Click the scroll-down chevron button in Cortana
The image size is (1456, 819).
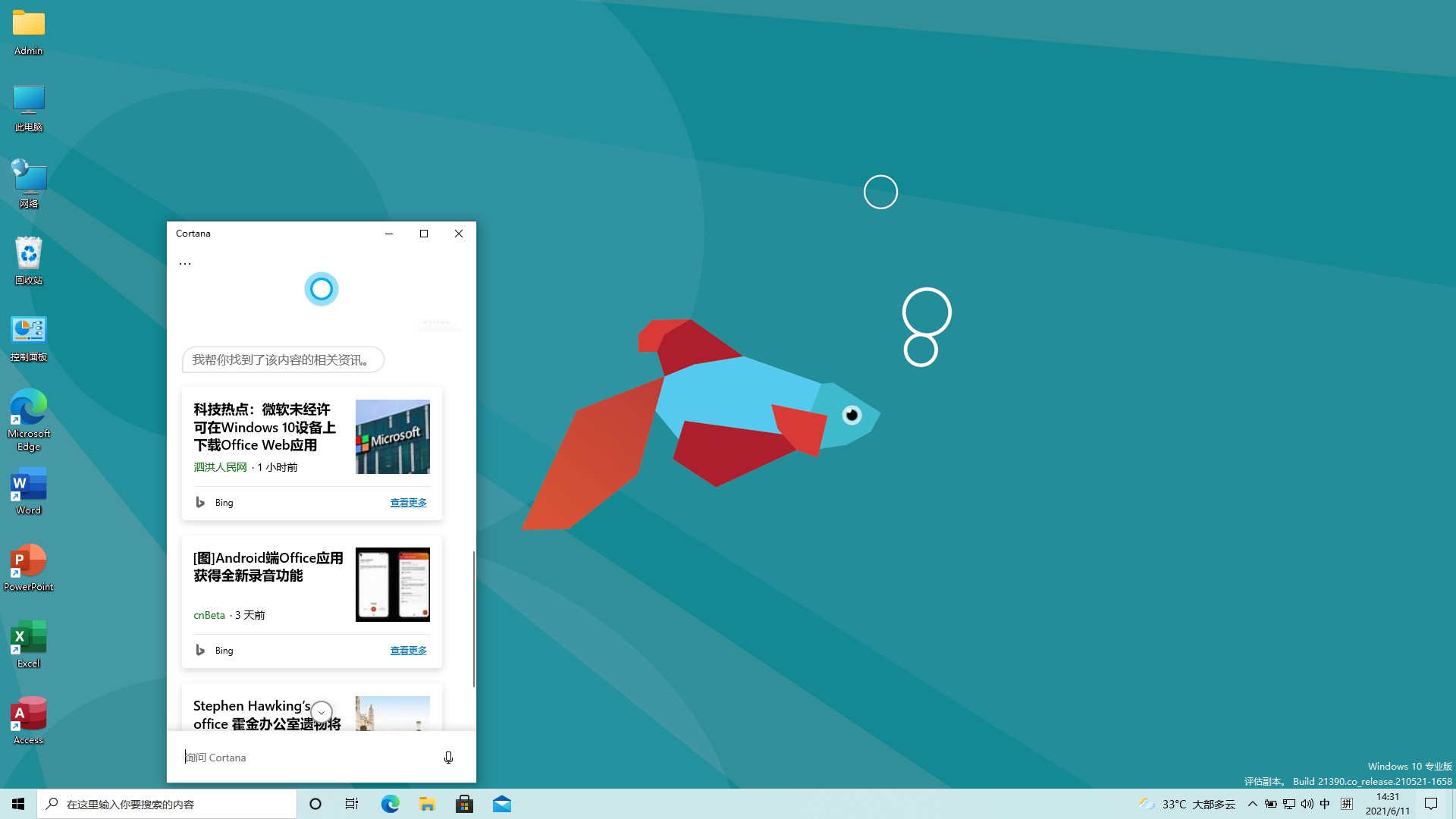tap(322, 712)
